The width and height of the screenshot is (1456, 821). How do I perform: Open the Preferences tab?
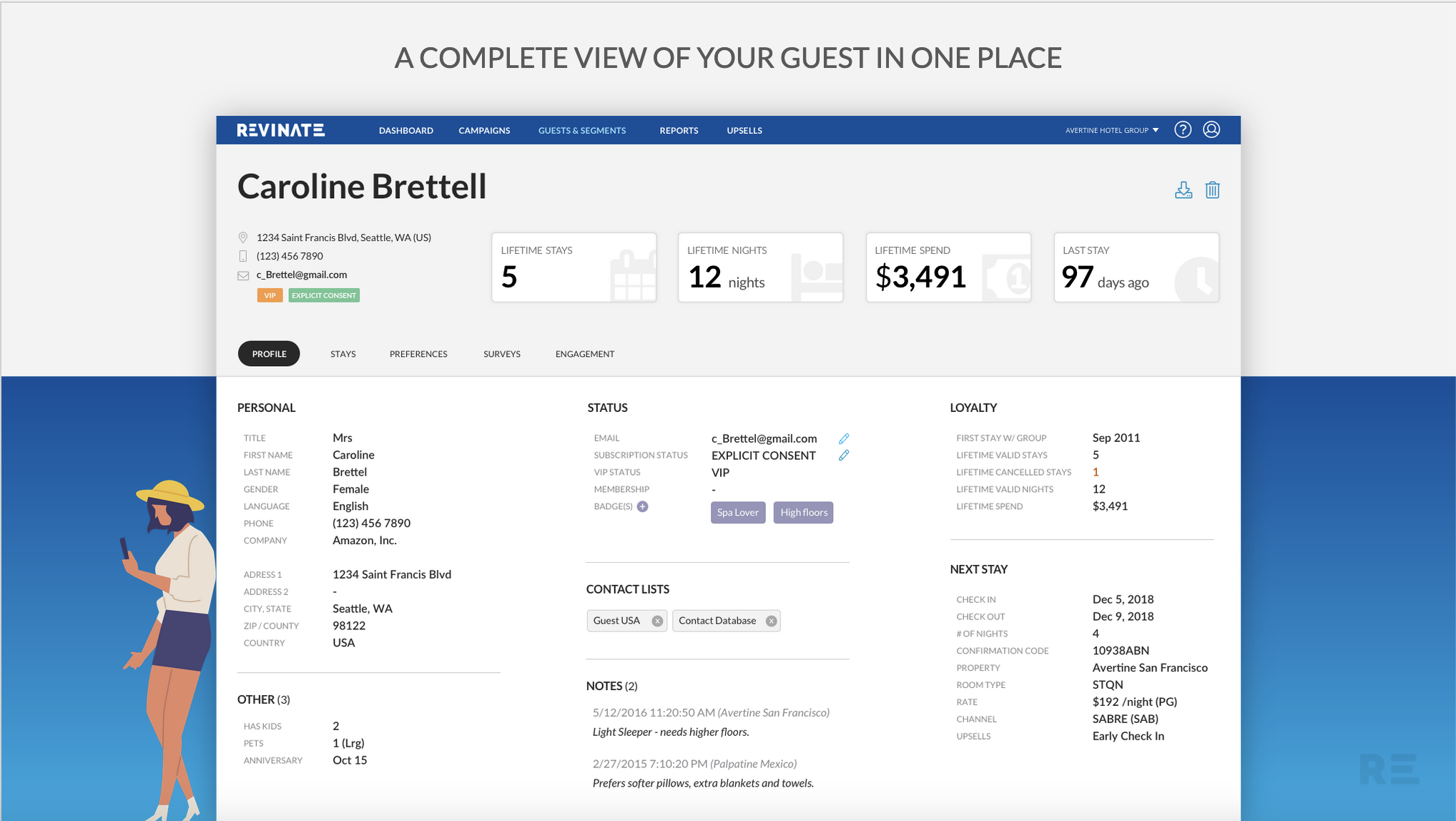tap(418, 354)
